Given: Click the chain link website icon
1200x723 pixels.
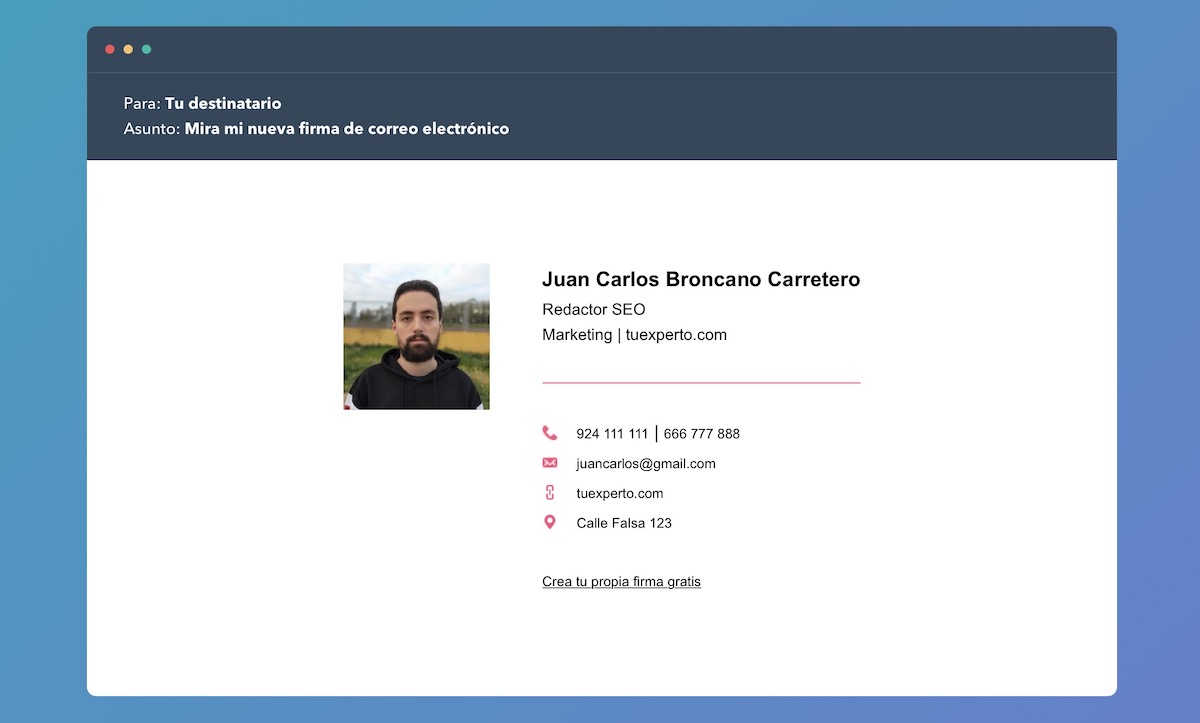Looking at the screenshot, I should point(550,492).
